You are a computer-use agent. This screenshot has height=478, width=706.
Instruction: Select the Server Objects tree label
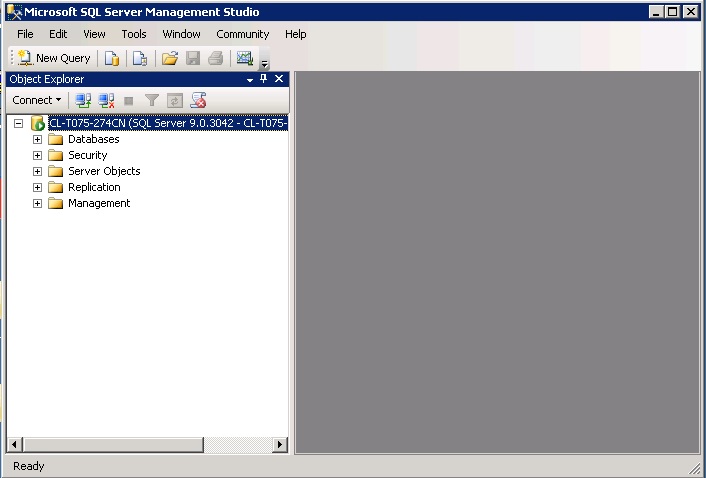point(104,171)
